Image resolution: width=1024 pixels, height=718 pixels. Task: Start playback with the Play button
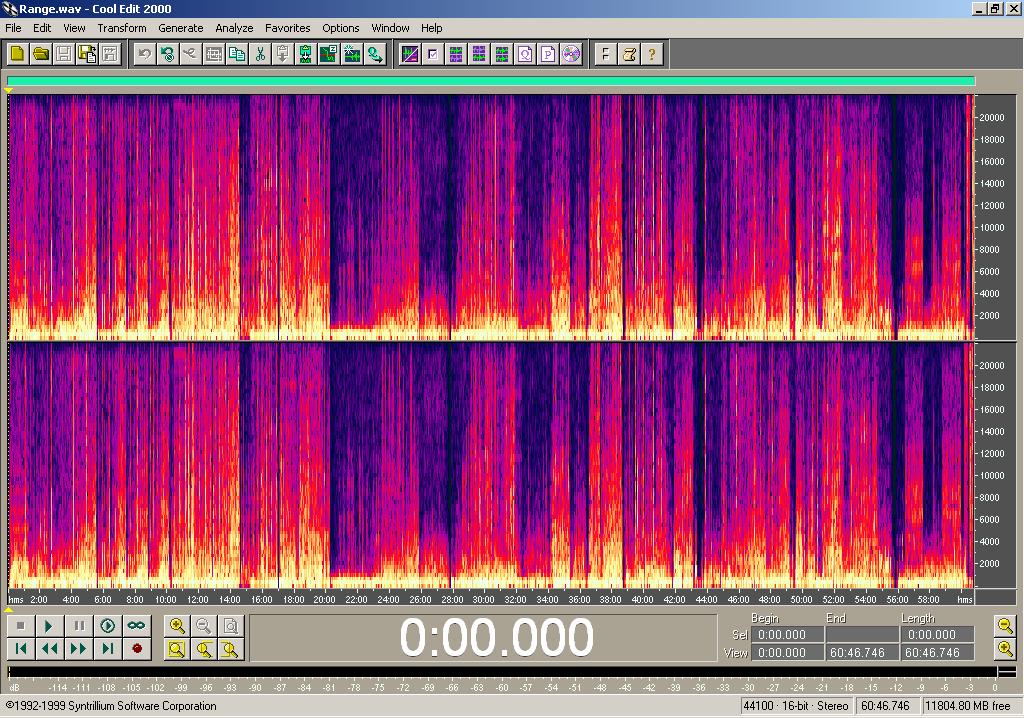(x=49, y=626)
